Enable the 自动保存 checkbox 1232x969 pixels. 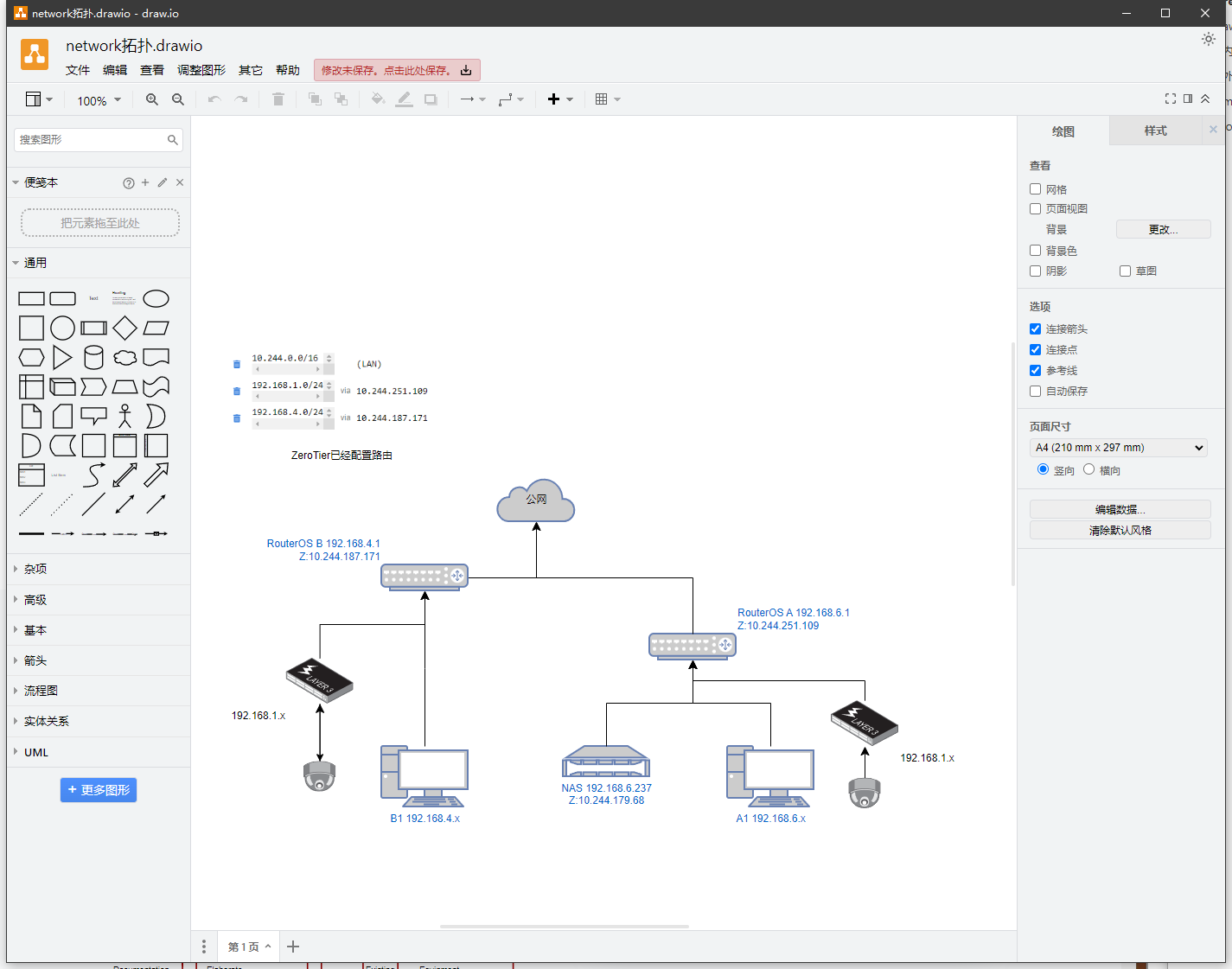(x=1035, y=391)
